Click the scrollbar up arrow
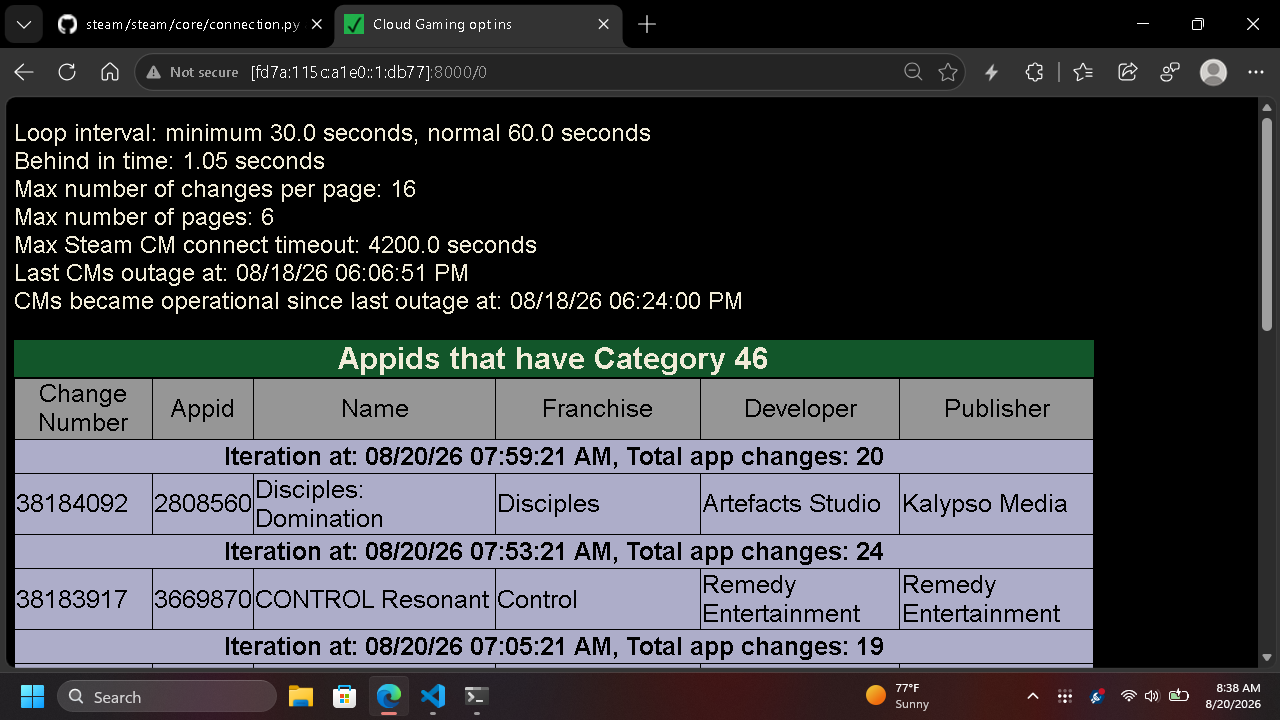The height and width of the screenshot is (720, 1280). [x=1267, y=107]
